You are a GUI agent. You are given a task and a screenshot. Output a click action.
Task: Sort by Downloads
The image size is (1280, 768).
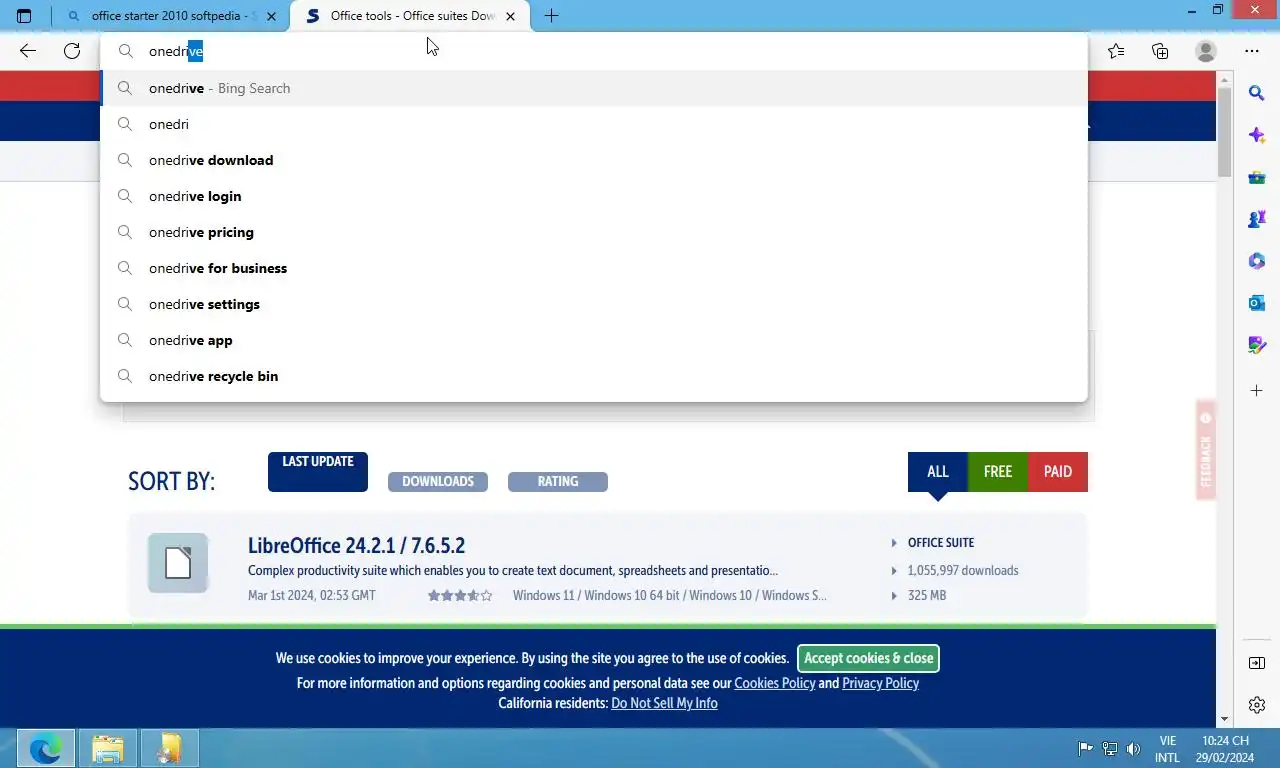point(438,482)
